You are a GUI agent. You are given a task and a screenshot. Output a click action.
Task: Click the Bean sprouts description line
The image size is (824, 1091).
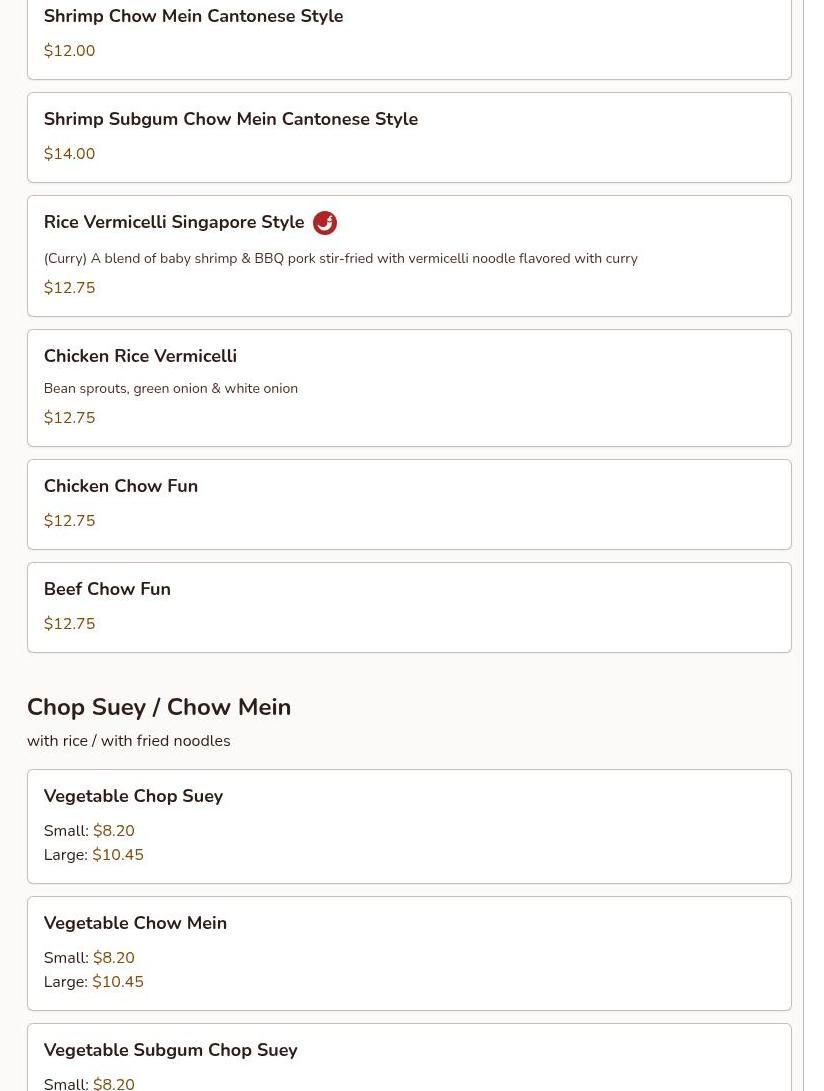pyautogui.click(x=171, y=388)
